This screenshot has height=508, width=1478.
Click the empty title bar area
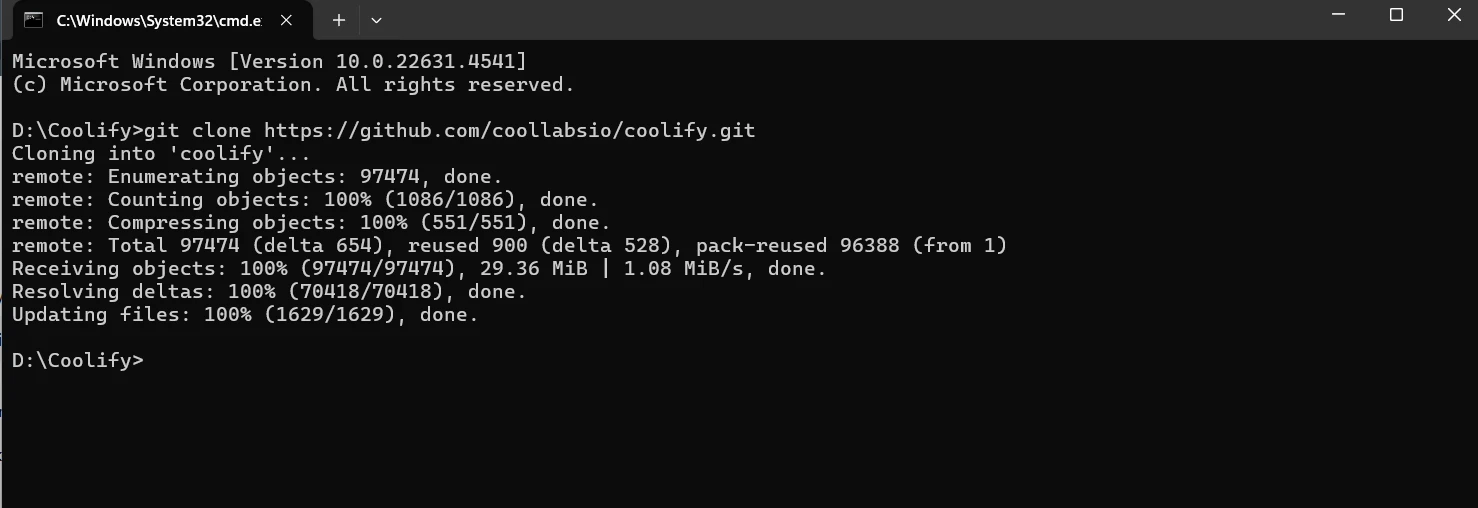800,18
